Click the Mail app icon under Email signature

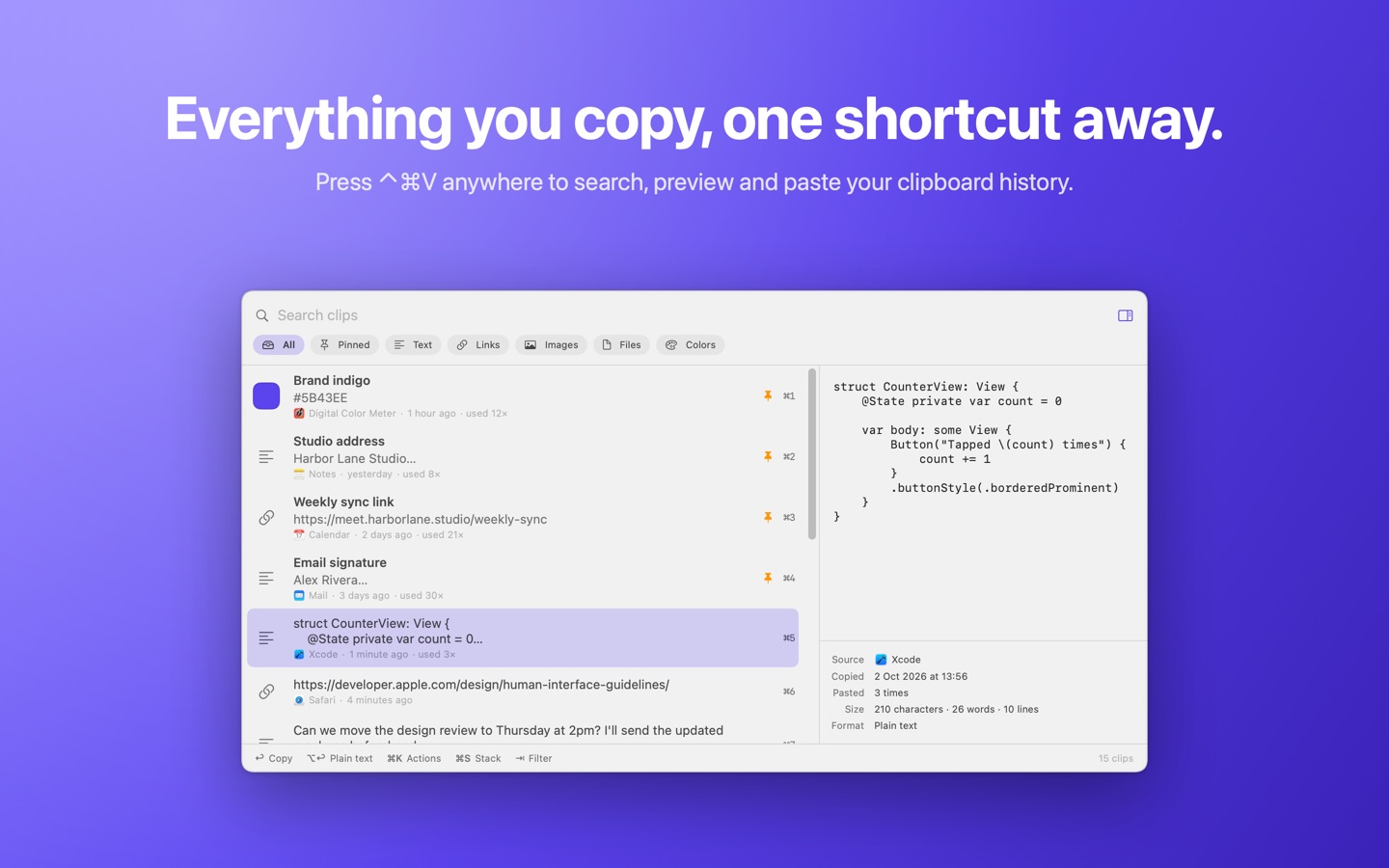pyautogui.click(x=299, y=595)
